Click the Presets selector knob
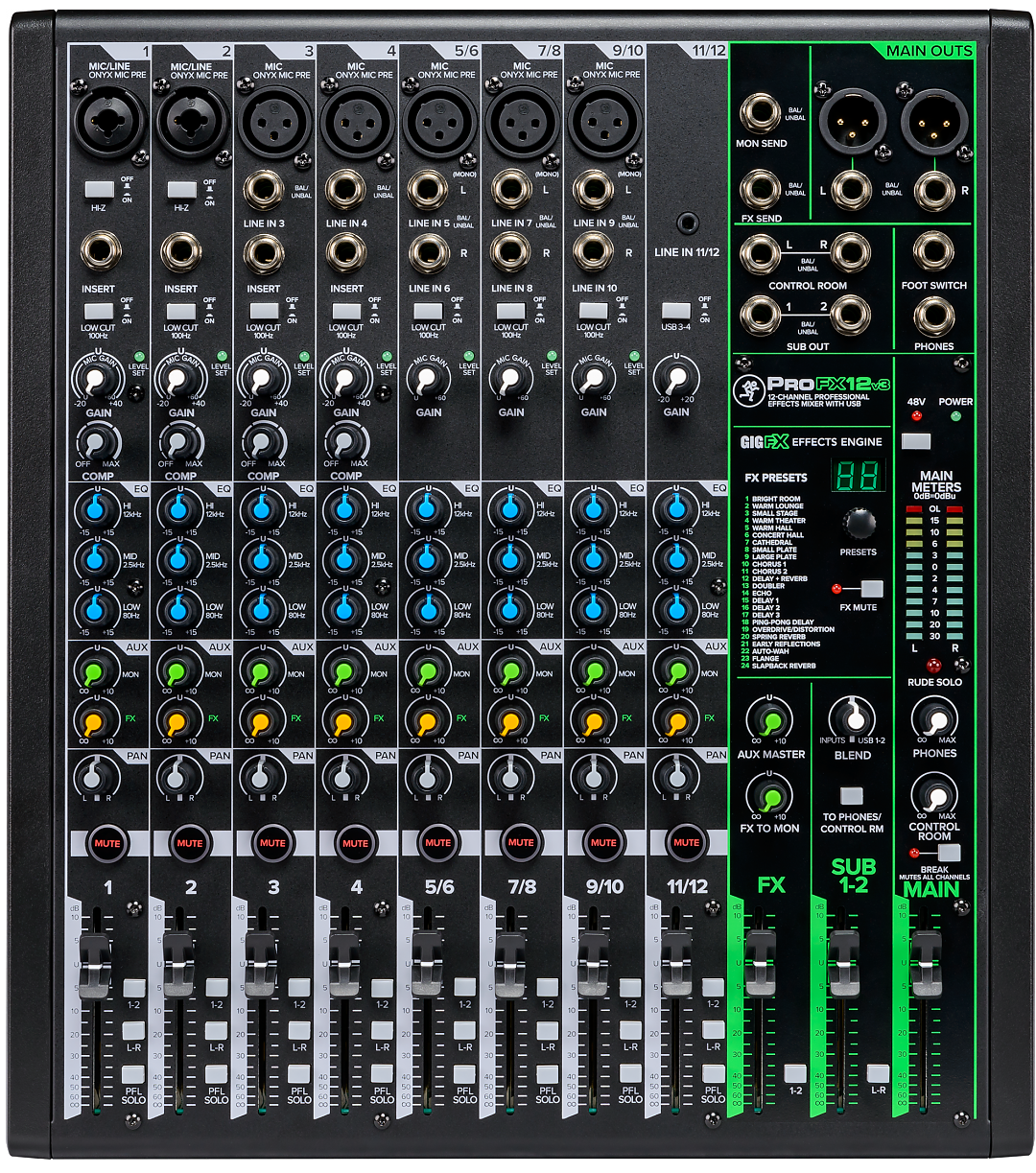Image resolution: width=1036 pixels, height=1173 pixels. pos(859,525)
